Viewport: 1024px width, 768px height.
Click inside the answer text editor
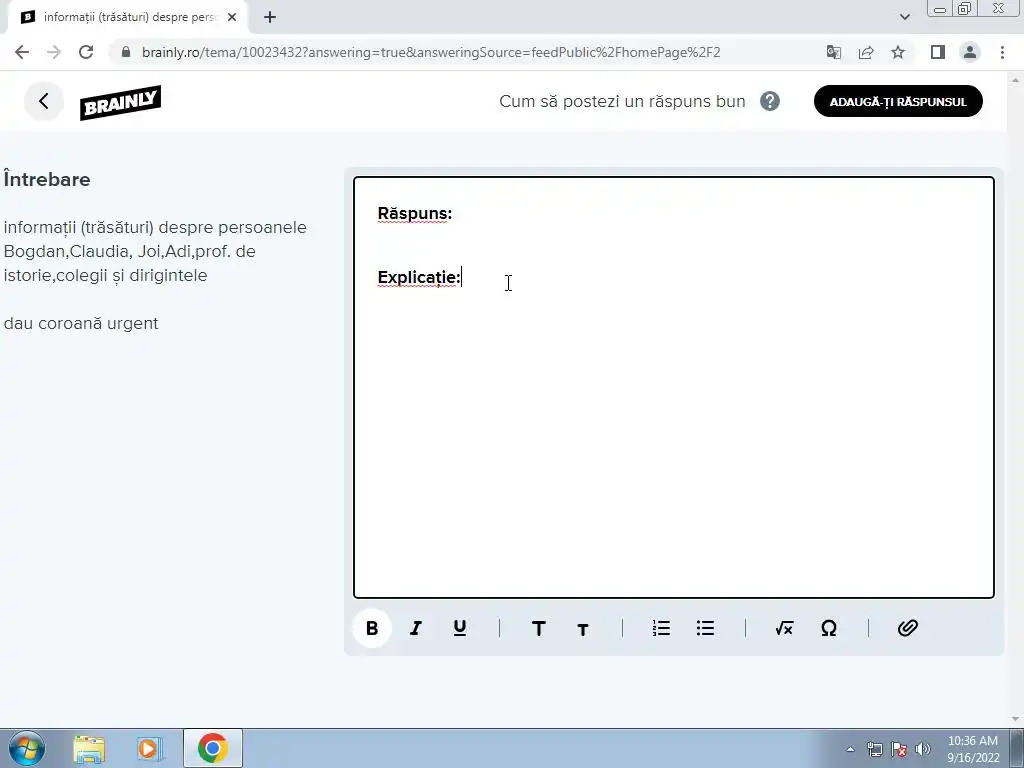pyautogui.click(x=673, y=387)
